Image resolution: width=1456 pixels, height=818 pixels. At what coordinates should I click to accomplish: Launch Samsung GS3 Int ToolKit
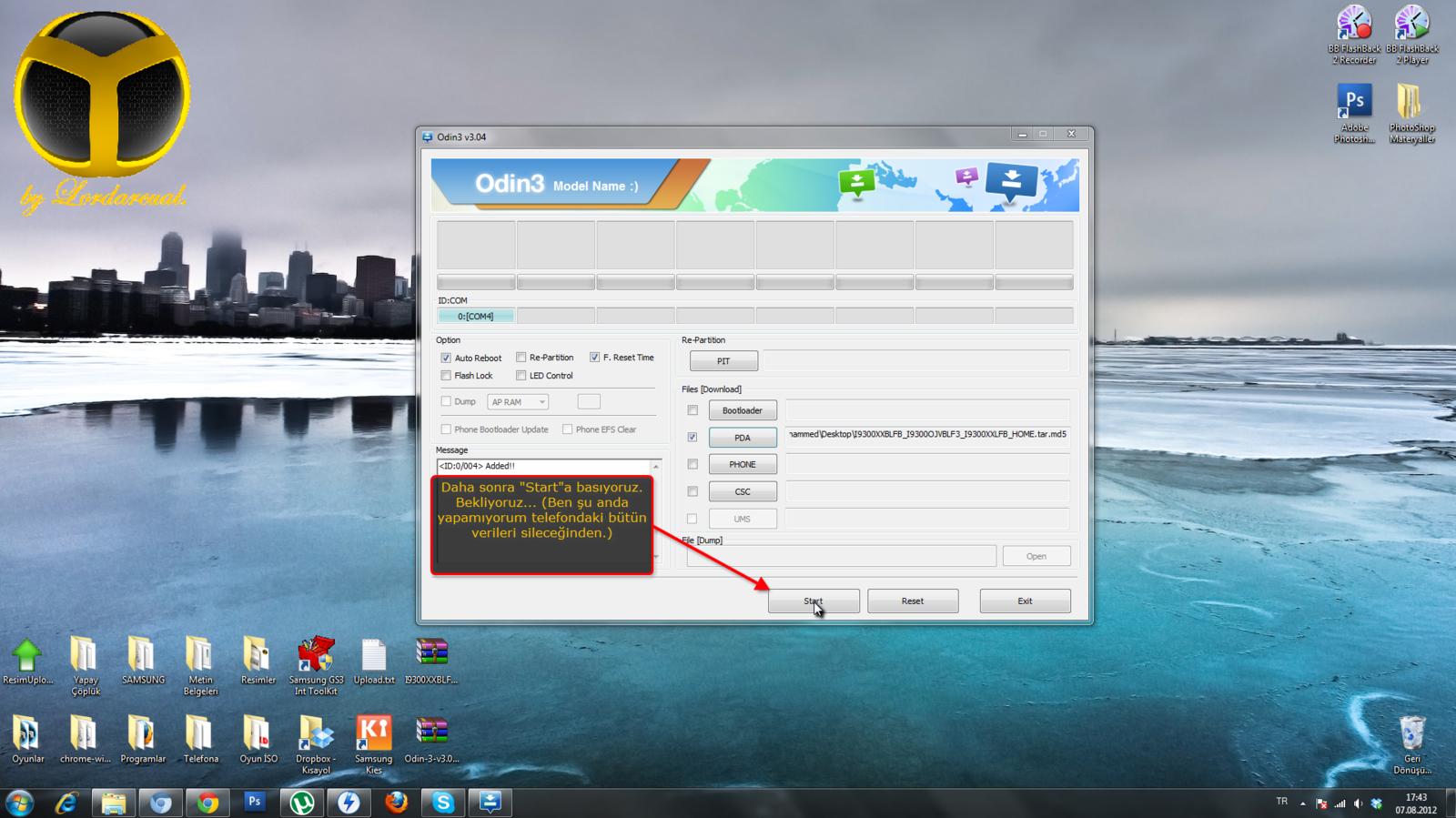[x=316, y=666]
